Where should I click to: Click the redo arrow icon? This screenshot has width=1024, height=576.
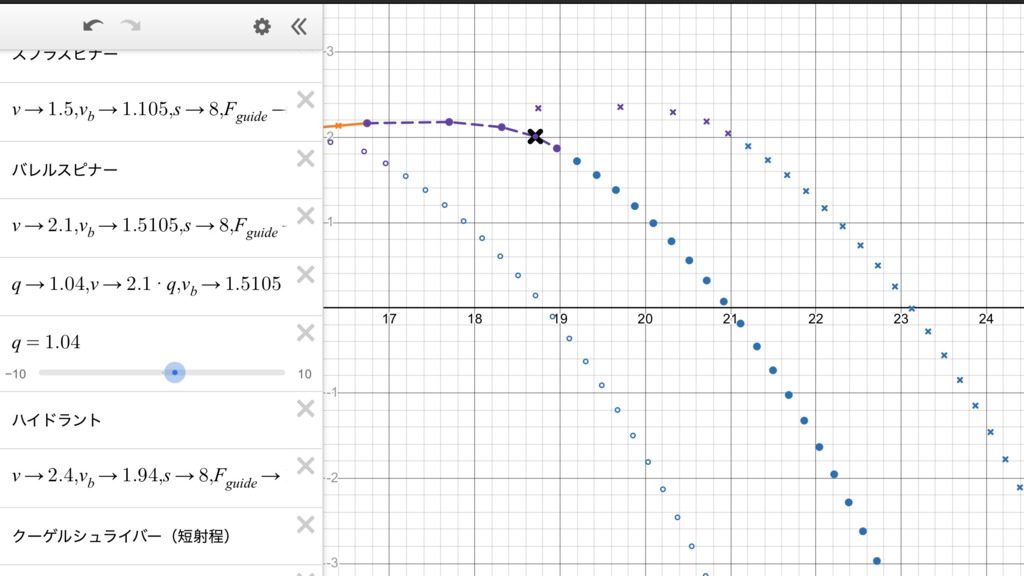click(x=131, y=26)
